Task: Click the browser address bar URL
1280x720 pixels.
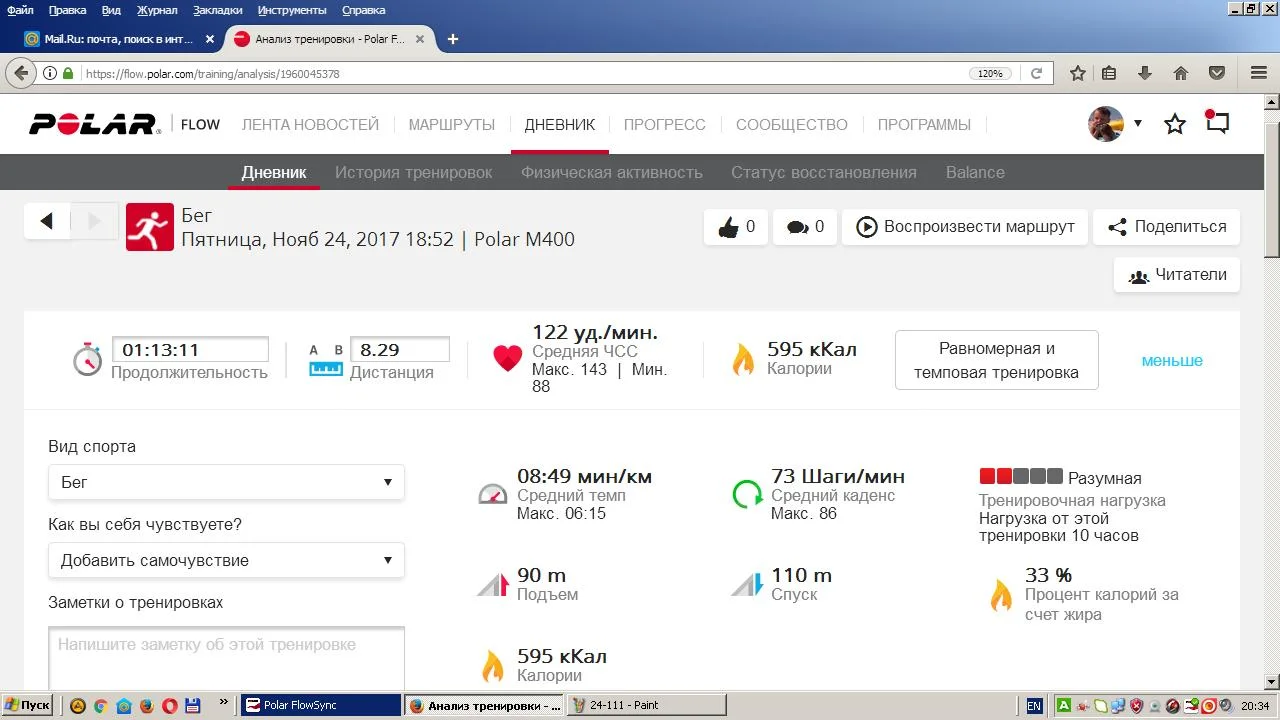Action: pos(212,74)
